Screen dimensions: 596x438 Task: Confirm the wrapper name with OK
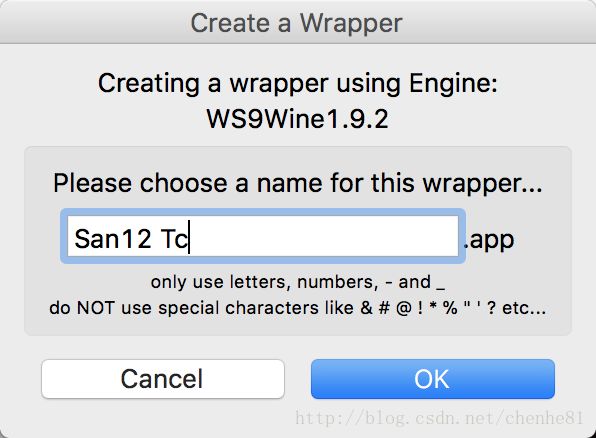(433, 379)
